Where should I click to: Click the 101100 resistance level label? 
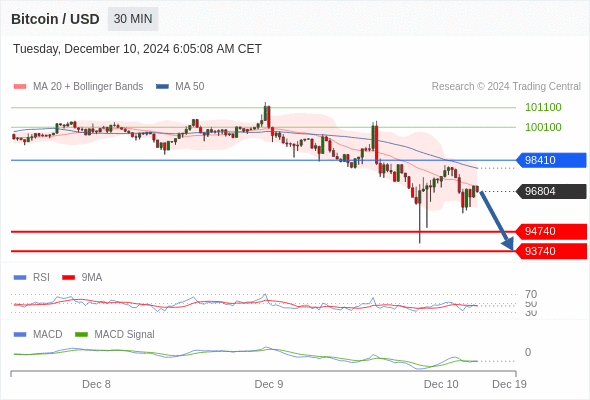click(x=543, y=107)
